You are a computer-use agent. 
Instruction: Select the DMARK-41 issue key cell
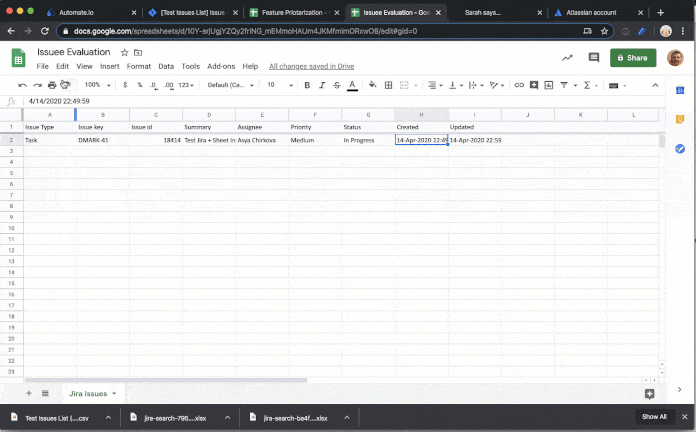click(102, 140)
